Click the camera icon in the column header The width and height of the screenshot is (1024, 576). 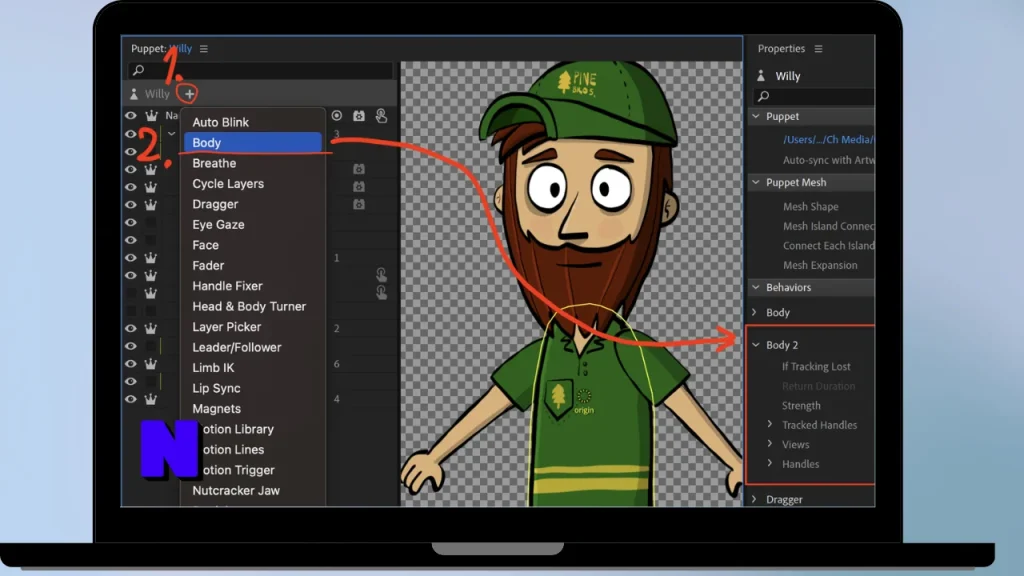click(359, 116)
